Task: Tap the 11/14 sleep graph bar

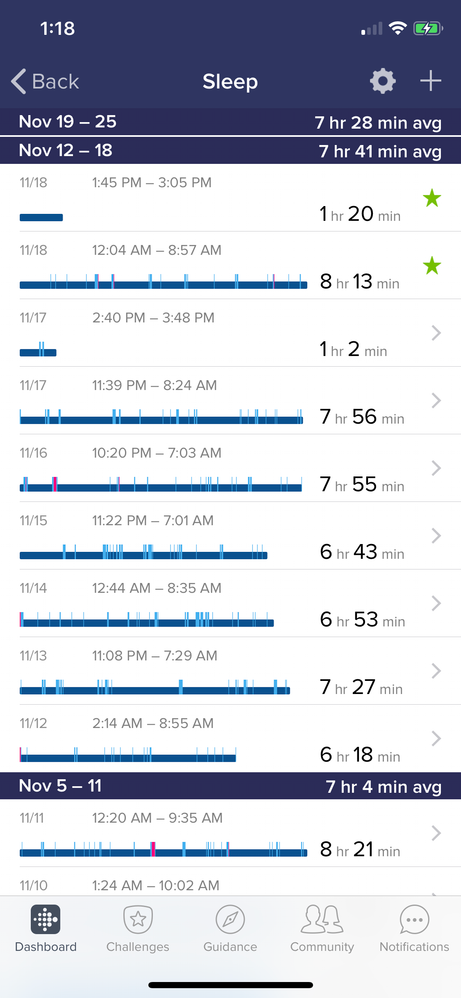Action: point(146,620)
